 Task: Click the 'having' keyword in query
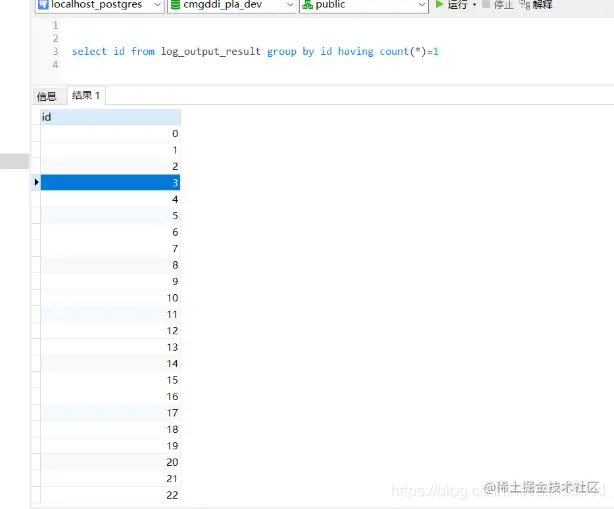[356, 52]
